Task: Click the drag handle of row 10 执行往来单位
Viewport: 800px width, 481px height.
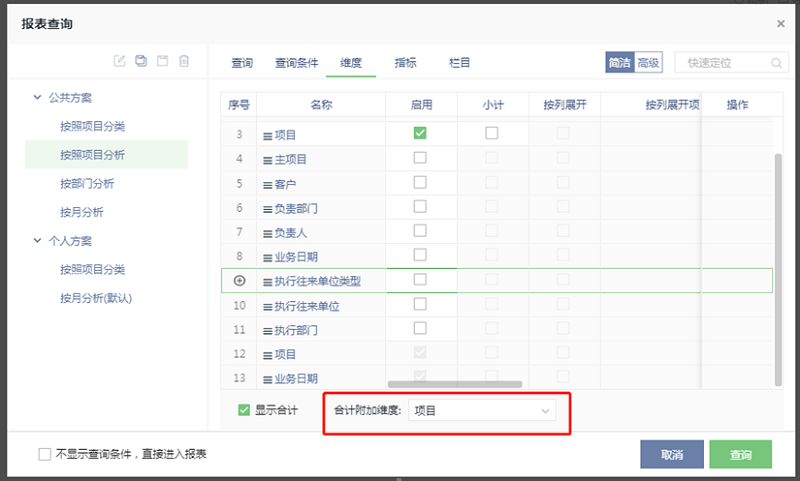Action: (x=267, y=307)
